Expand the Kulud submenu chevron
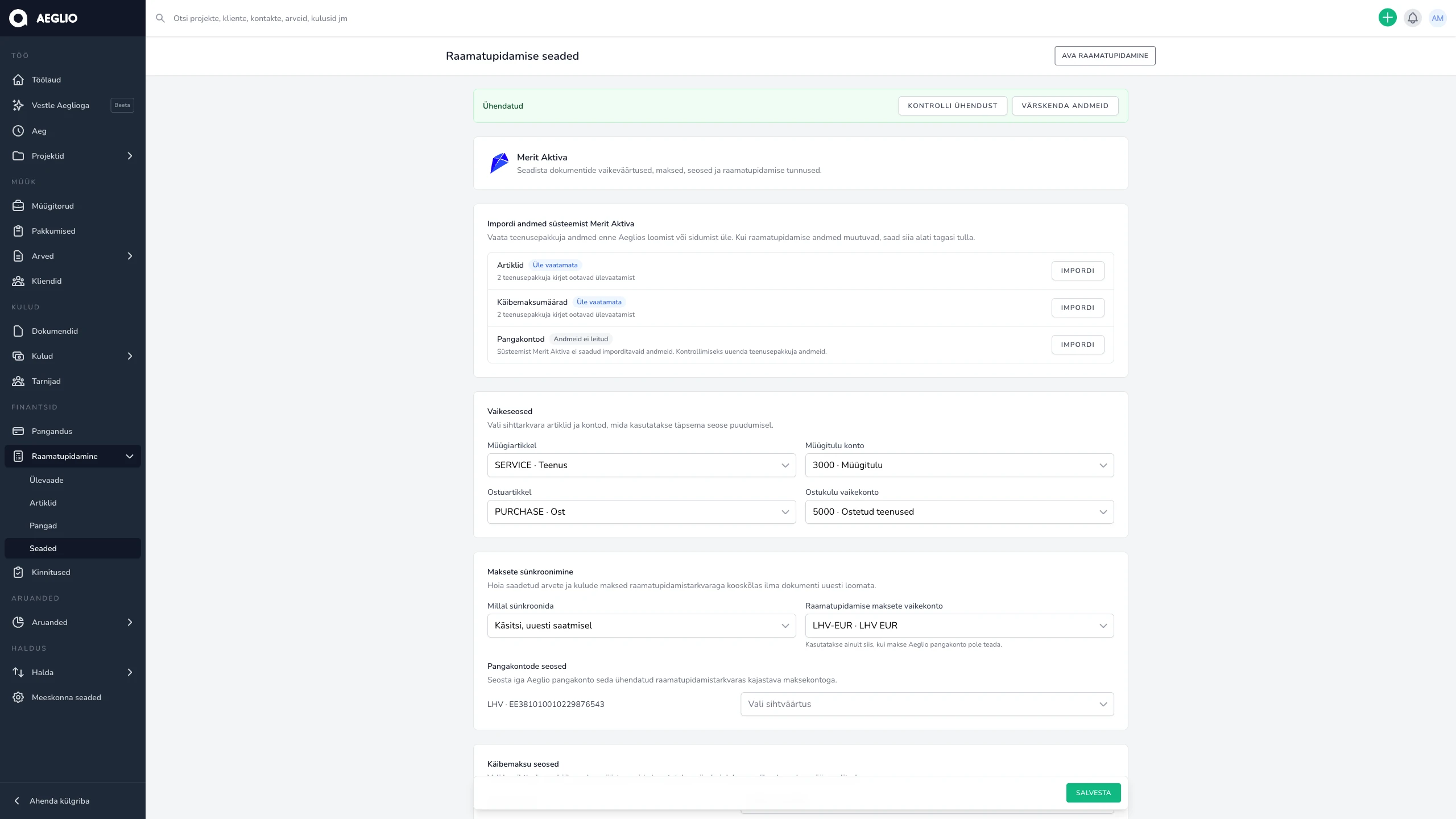 tap(130, 356)
